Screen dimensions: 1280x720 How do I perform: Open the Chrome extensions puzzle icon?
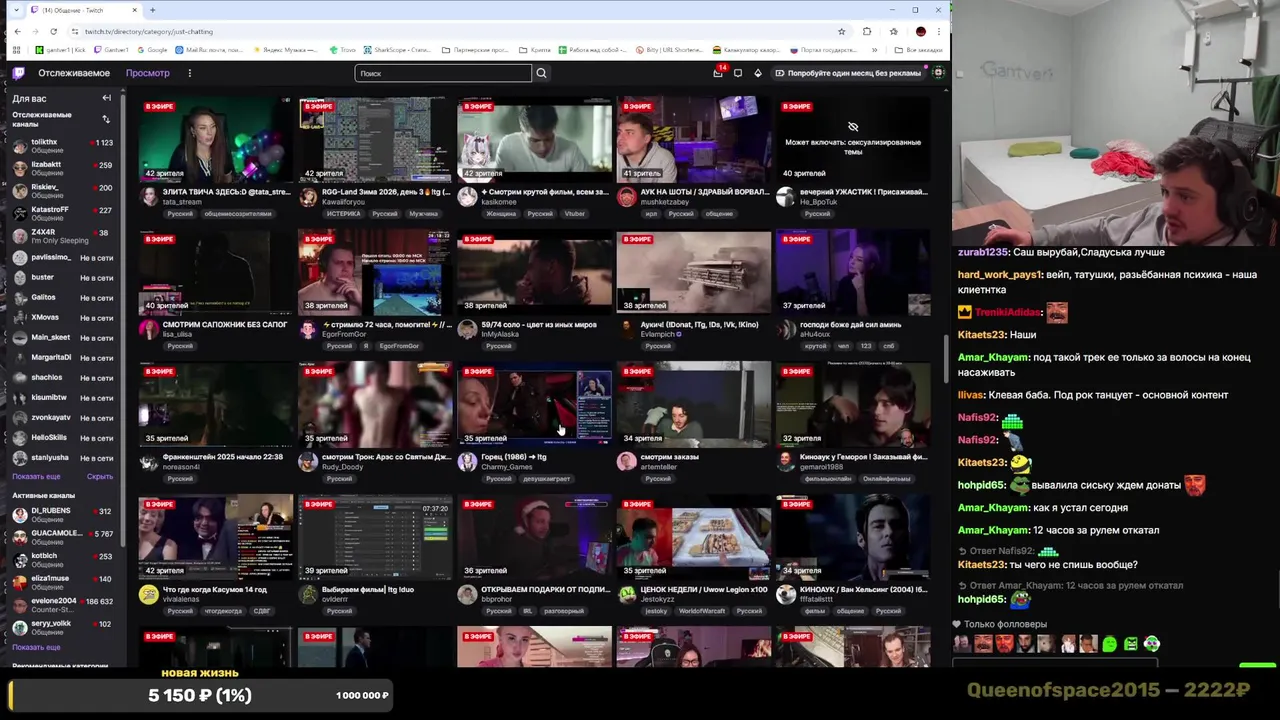tap(867, 31)
